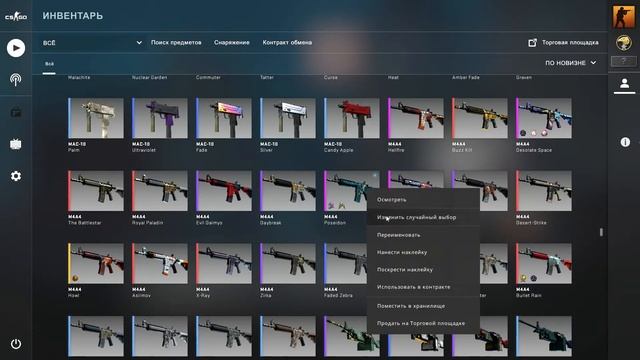The image size is (640, 360).
Task: Click the ИНВЕНТАРЬ page title
Action: [x=73, y=16]
